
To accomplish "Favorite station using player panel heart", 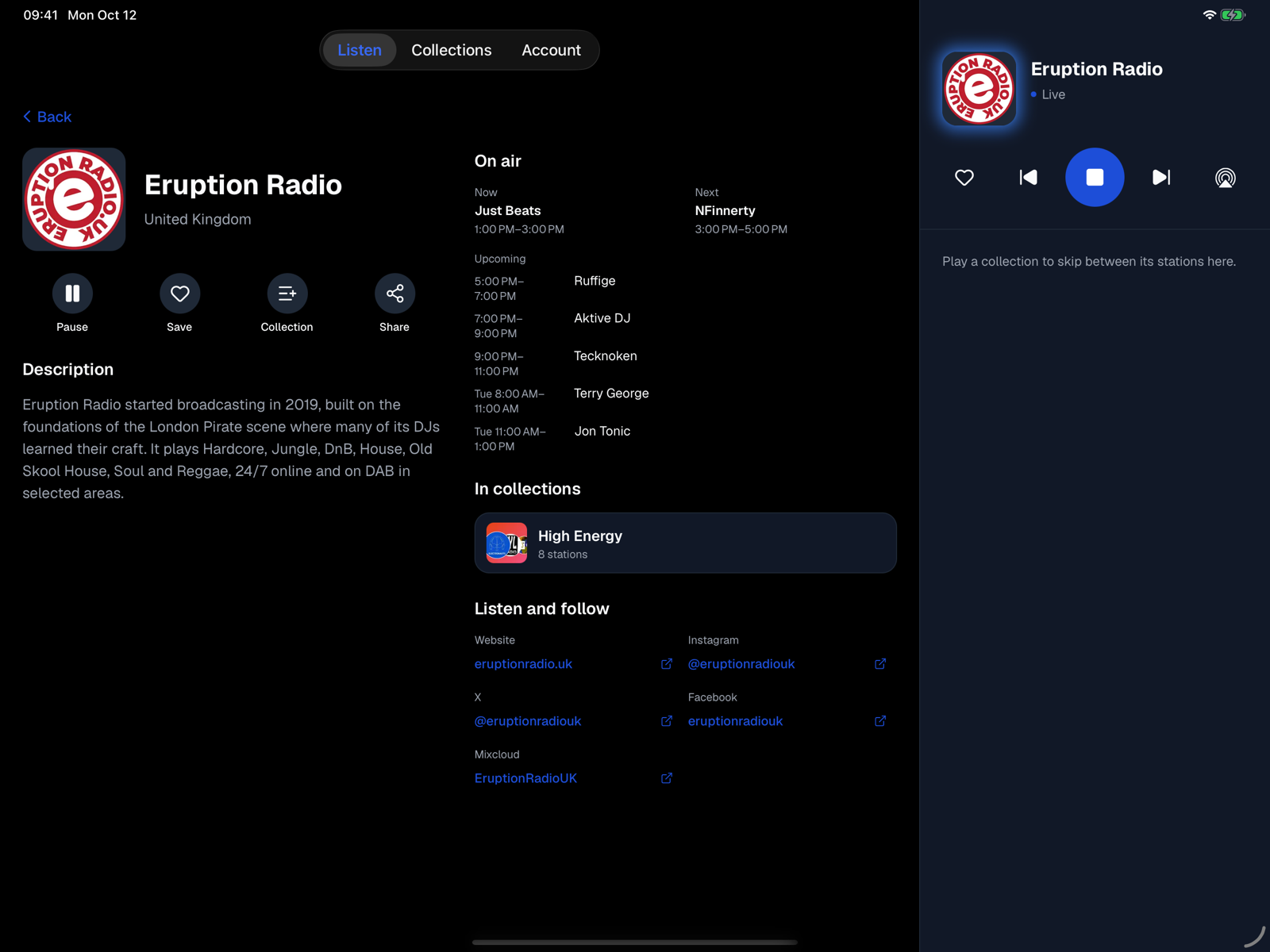I will coord(964,178).
